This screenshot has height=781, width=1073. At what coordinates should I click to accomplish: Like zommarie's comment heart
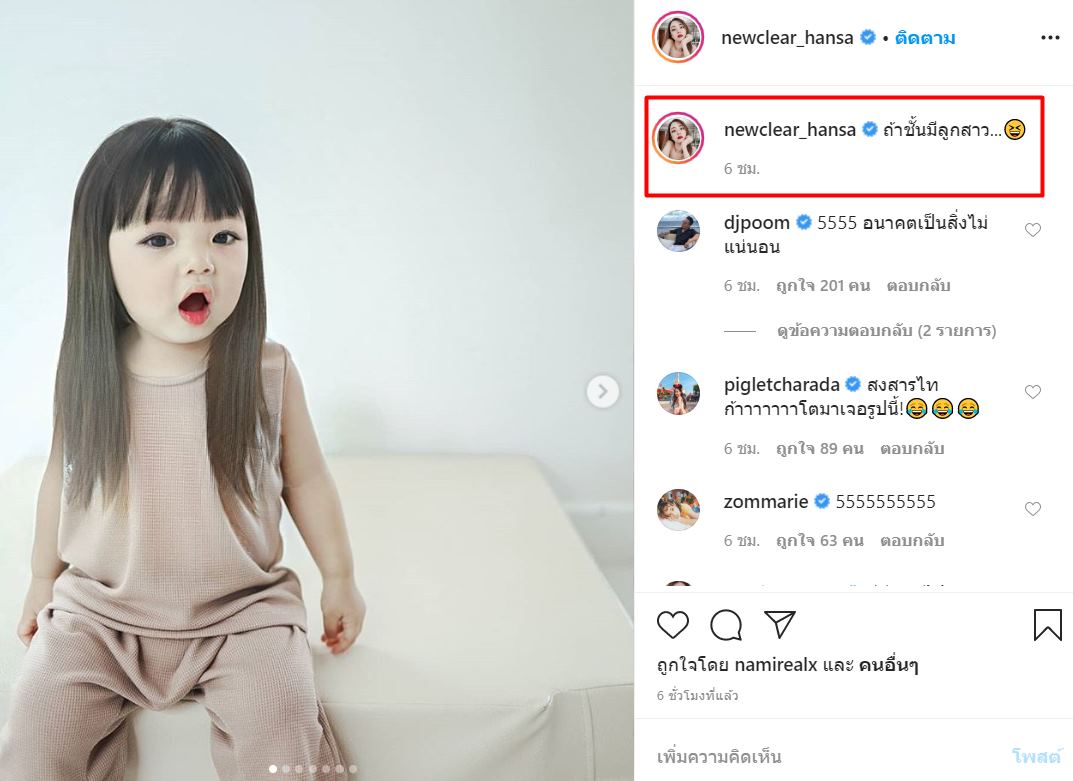point(1033,509)
